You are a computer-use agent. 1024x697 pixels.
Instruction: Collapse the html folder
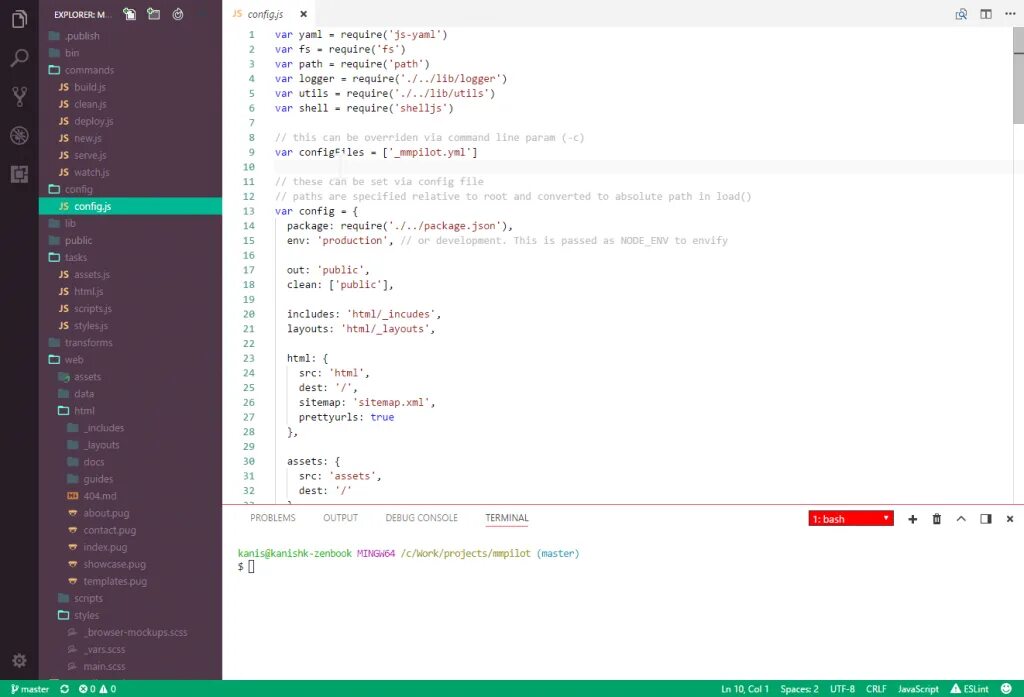[x=130, y=410]
